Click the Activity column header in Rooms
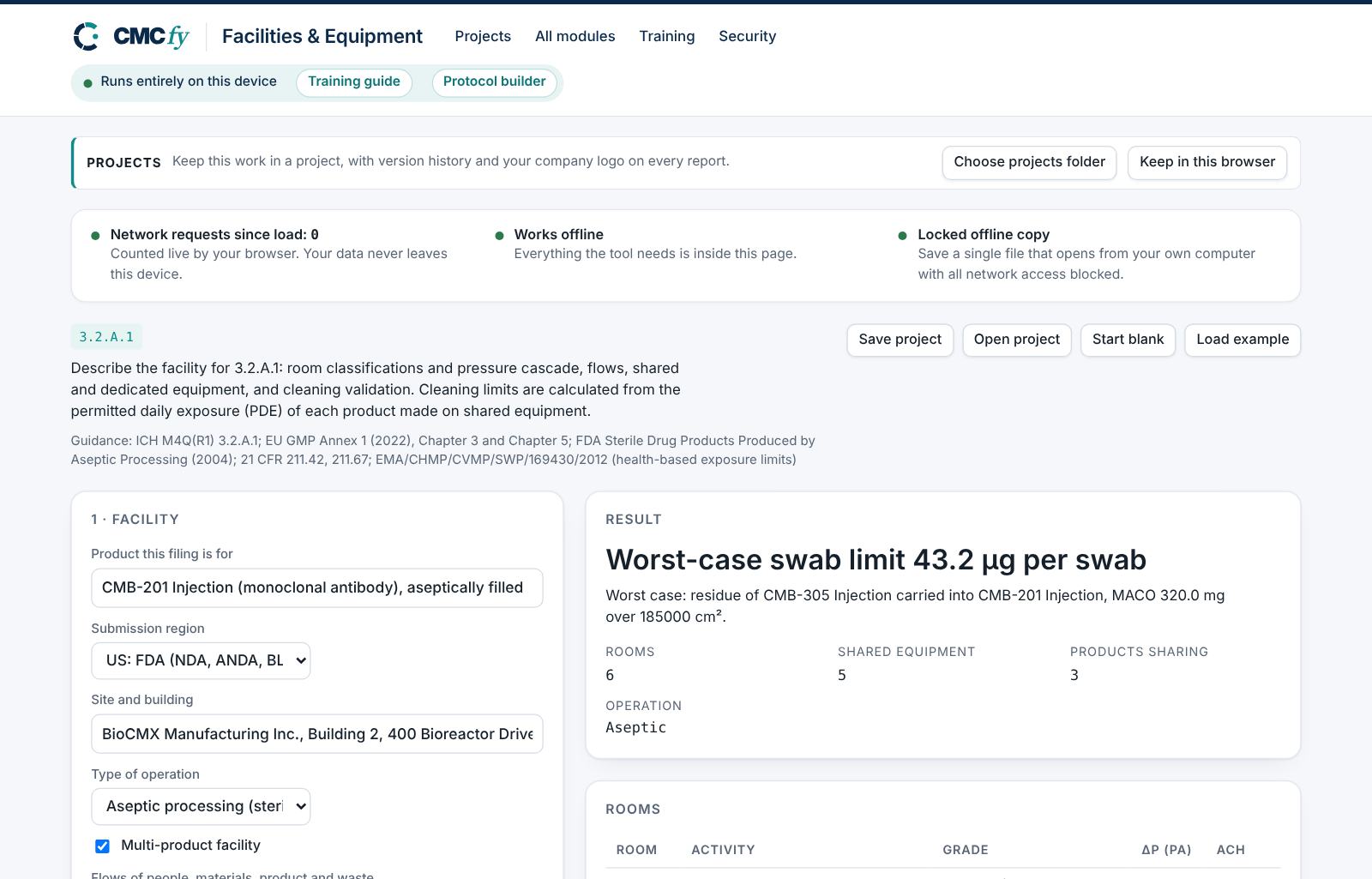1372x879 pixels. pyautogui.click(x=723, y=851)
